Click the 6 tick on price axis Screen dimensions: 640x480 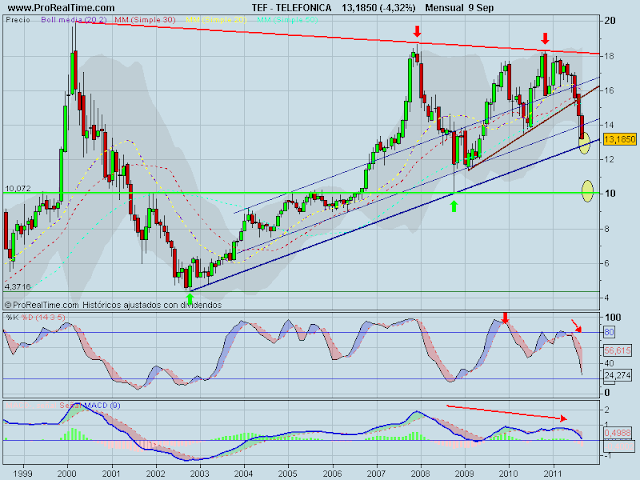607,263
